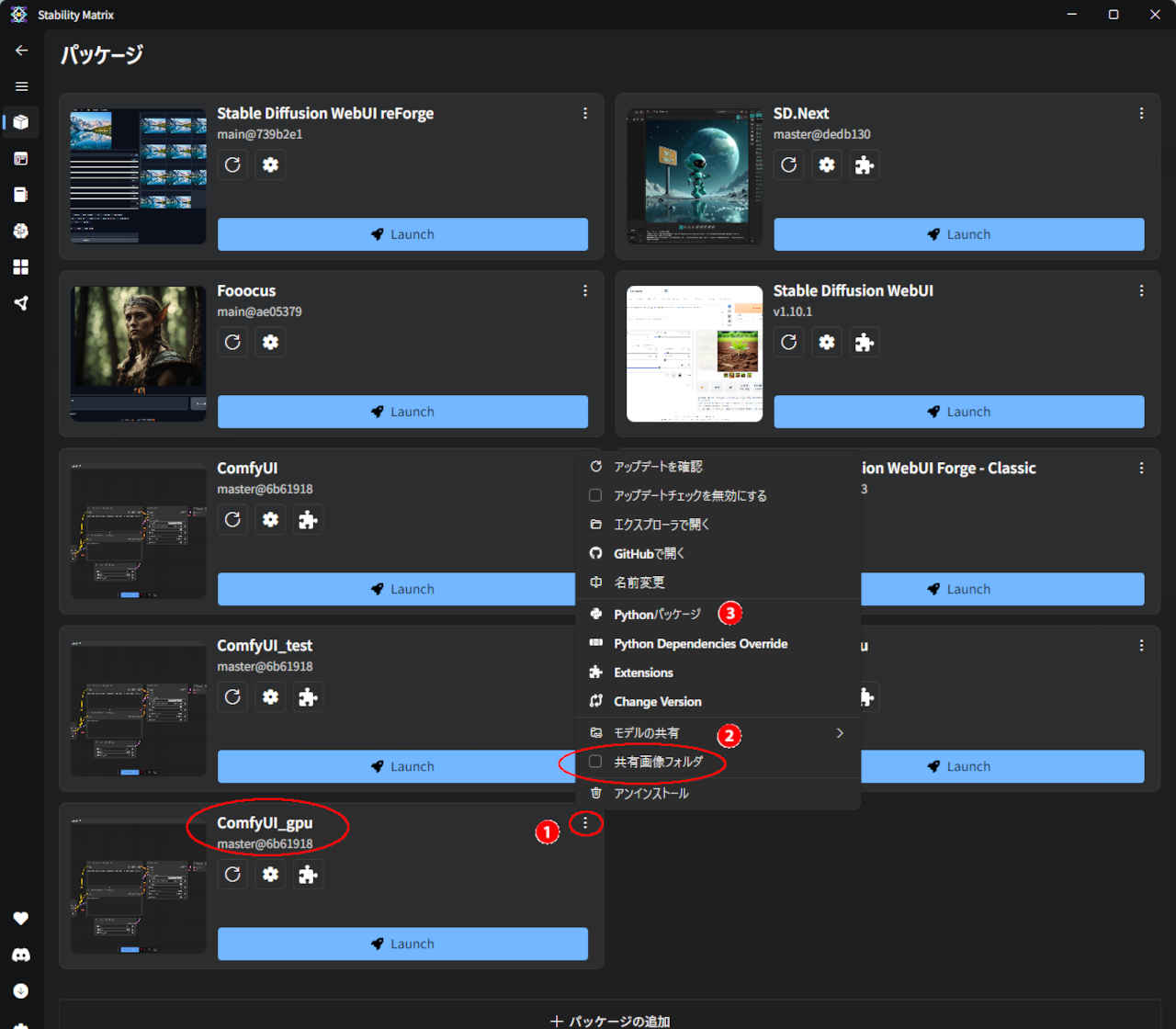Go back with the sidebar arrow
The height and width of the screenshot is (1029, 1176).
21,51
